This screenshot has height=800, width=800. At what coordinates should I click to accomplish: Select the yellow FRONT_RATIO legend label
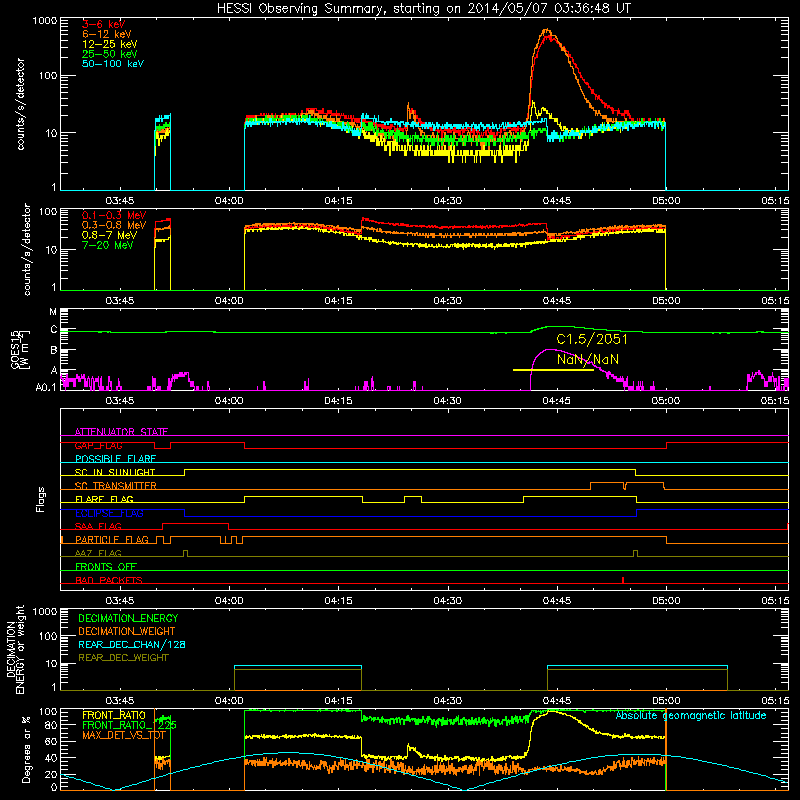click(114, 715)
